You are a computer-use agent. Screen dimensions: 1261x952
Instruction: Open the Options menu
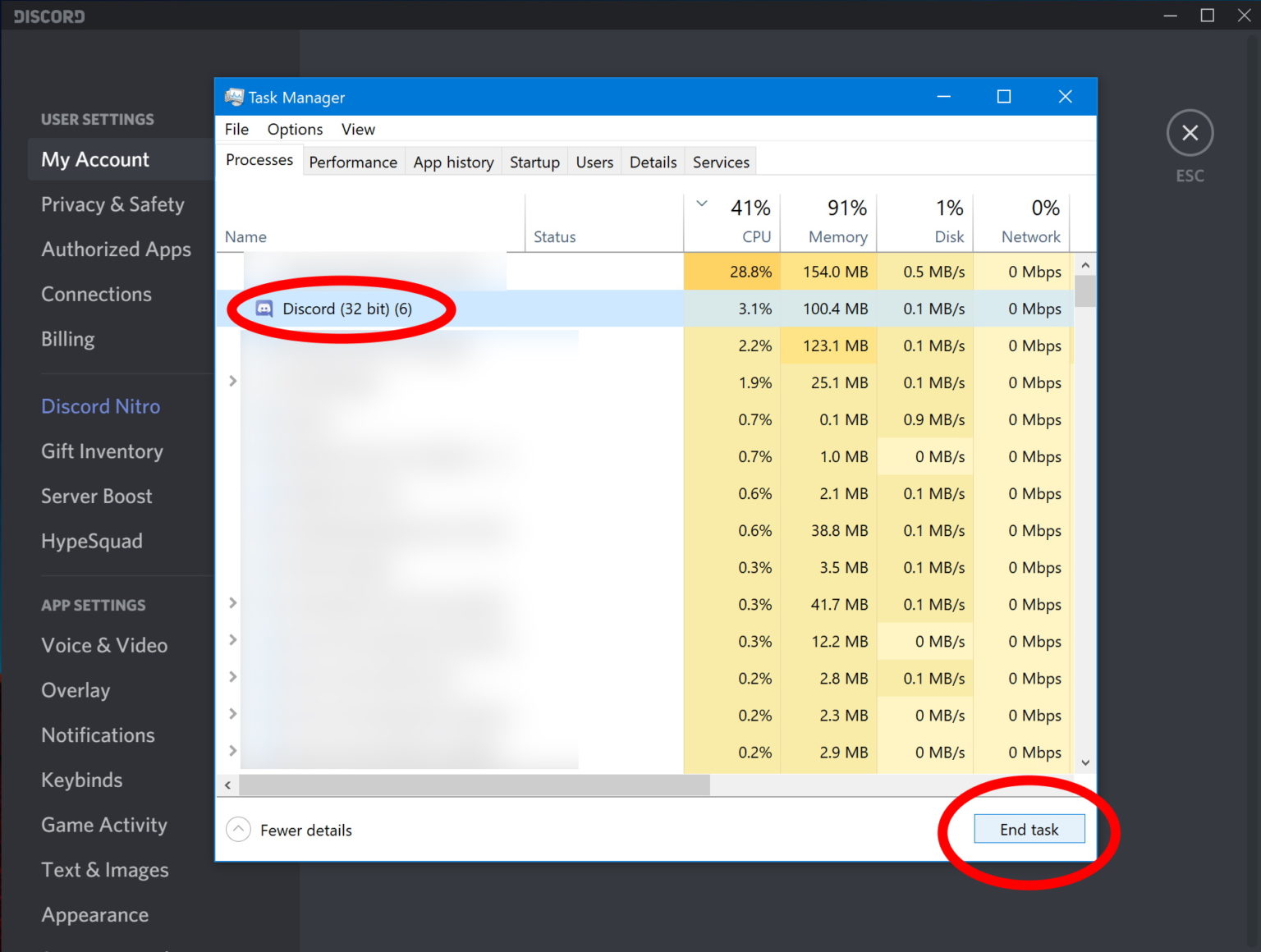pos(294,129)
